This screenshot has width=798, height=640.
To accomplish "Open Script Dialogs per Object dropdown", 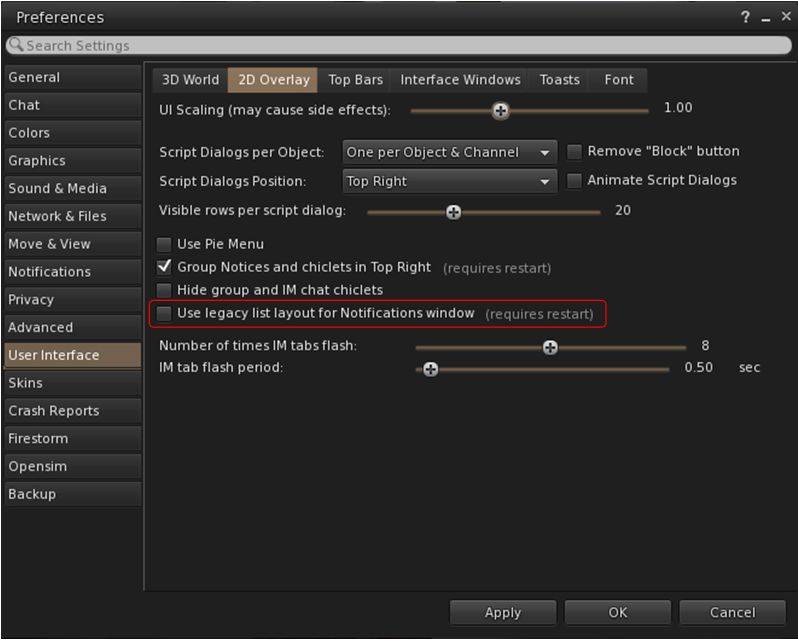I will (x=449, y=152).
